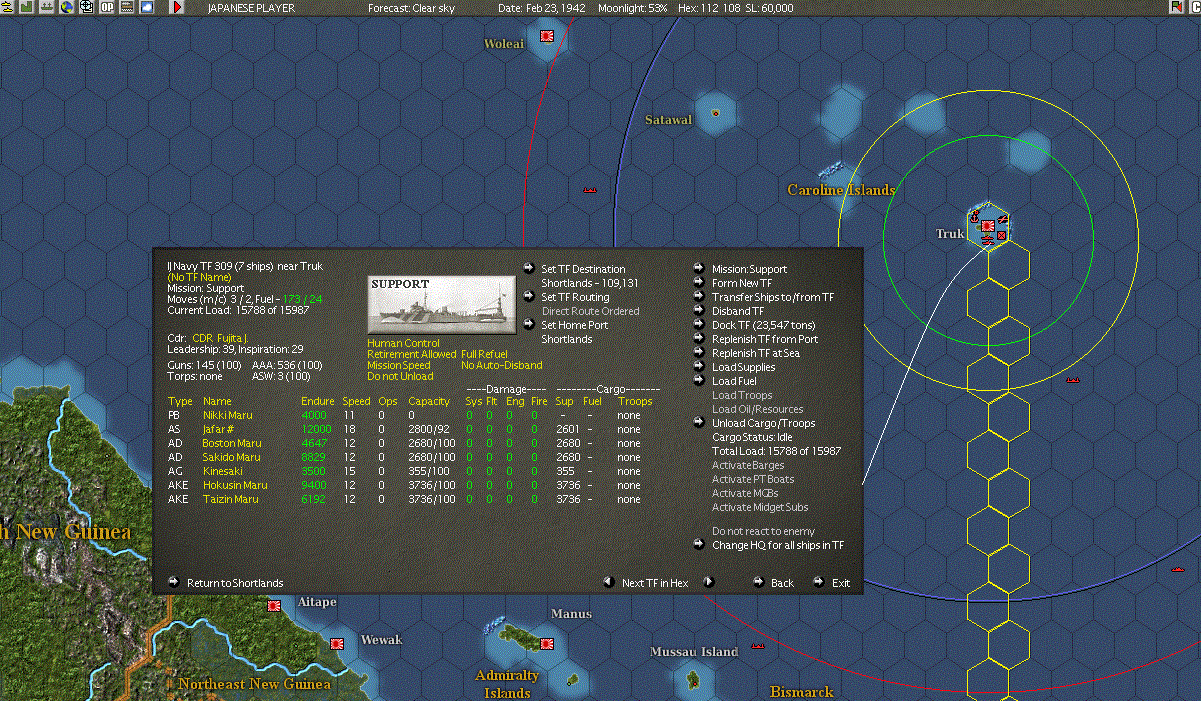Image resolution: width=1201 pixels, height=701 pixels.
Task: Click the Caroline Islands map label
Action: click(841, 190)
